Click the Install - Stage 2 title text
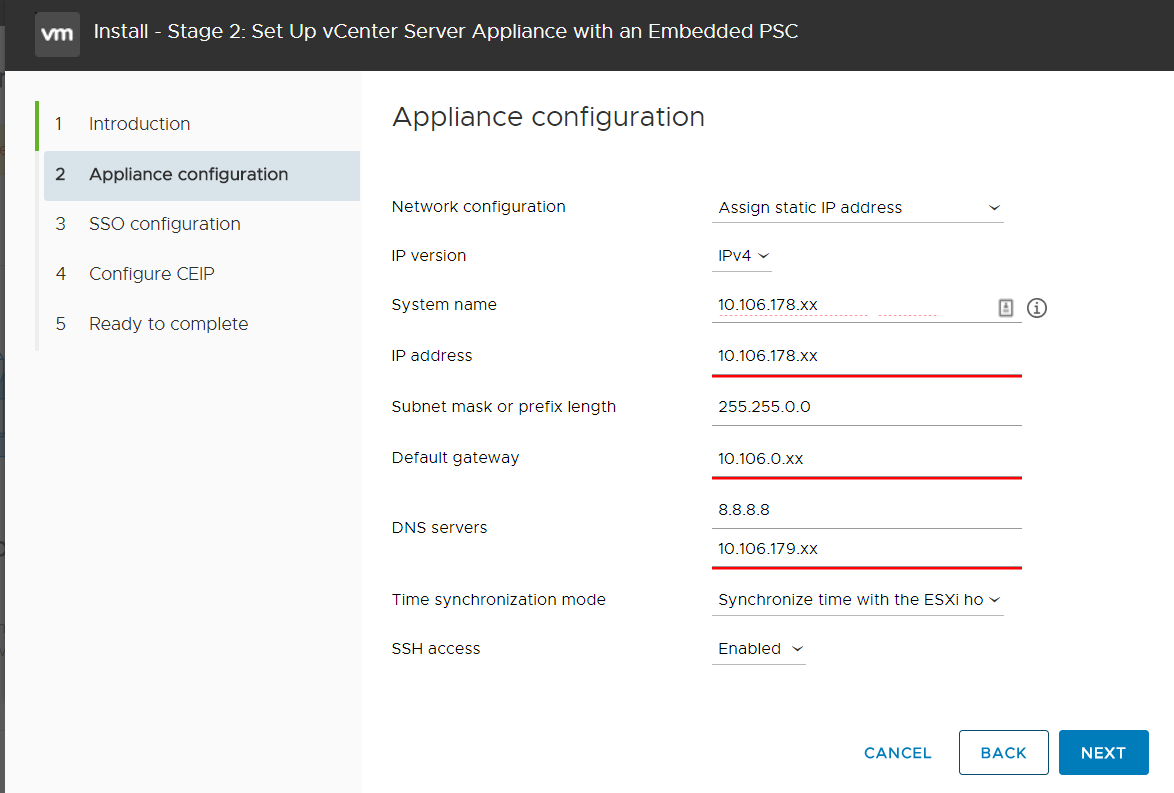The width and height of the screenshot is (1174, 793). (445, 31)
